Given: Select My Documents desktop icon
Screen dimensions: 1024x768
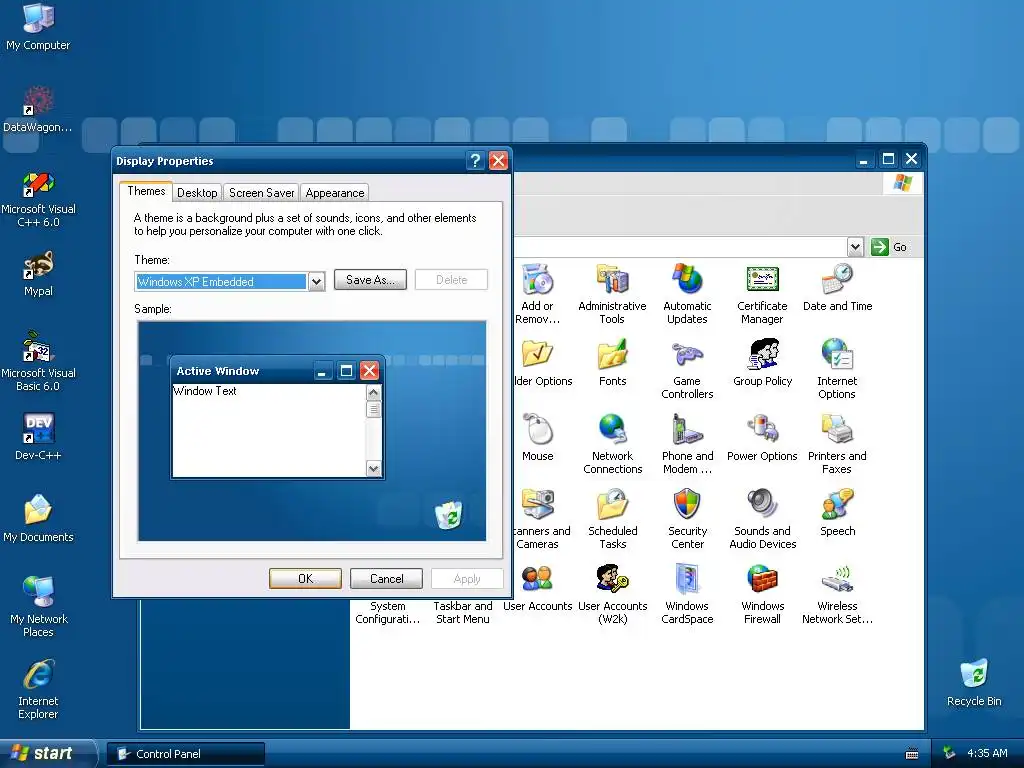Looking at the screenshot, I should point(38,511).
